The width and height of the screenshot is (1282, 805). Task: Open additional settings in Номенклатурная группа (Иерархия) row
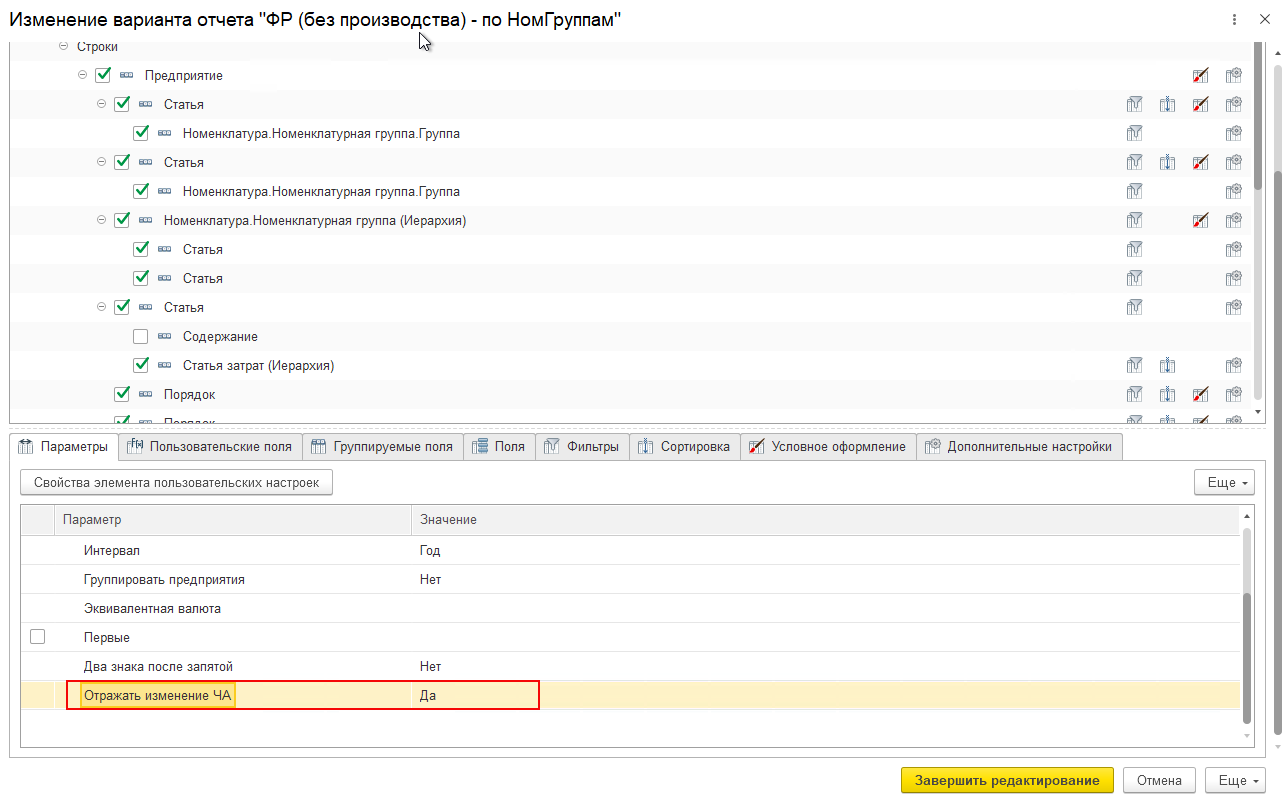[x=1233, y=220]
